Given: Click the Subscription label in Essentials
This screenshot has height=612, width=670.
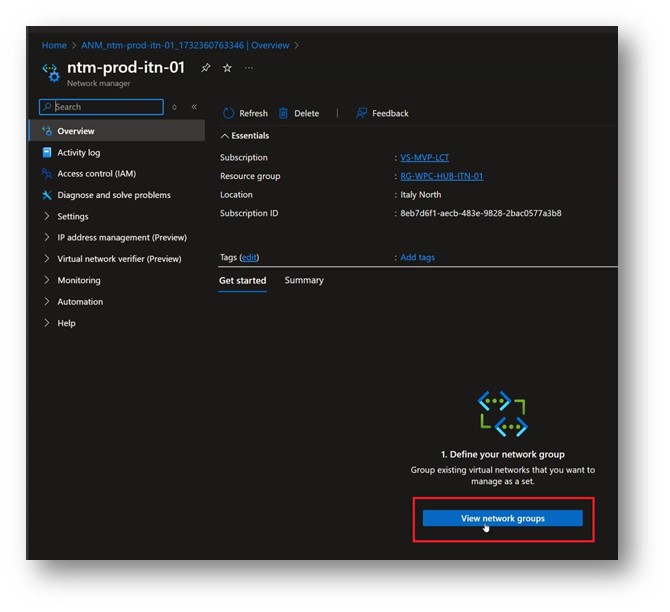Looking at the screenshot, I should (244, 158).
